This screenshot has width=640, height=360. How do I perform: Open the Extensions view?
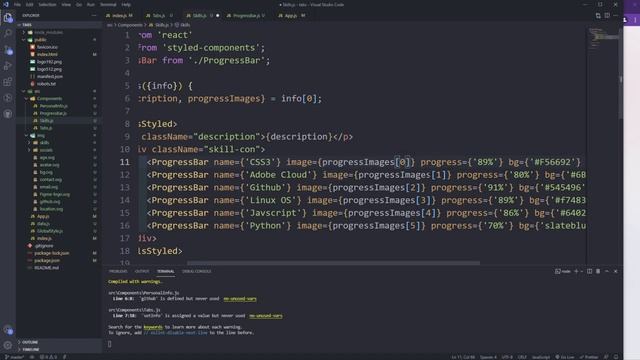coord(8,82)
